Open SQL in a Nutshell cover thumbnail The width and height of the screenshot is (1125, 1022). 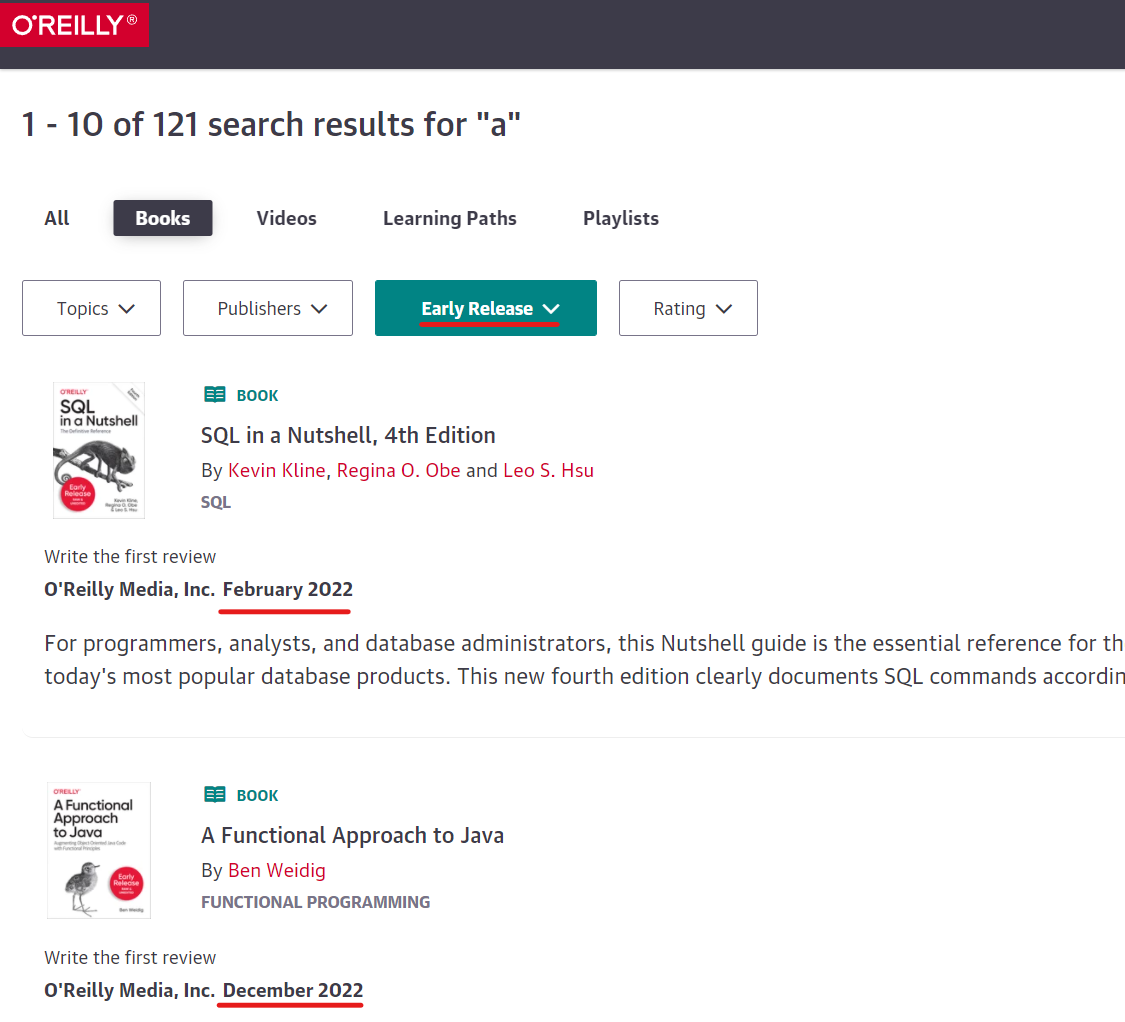click(99, 450)
